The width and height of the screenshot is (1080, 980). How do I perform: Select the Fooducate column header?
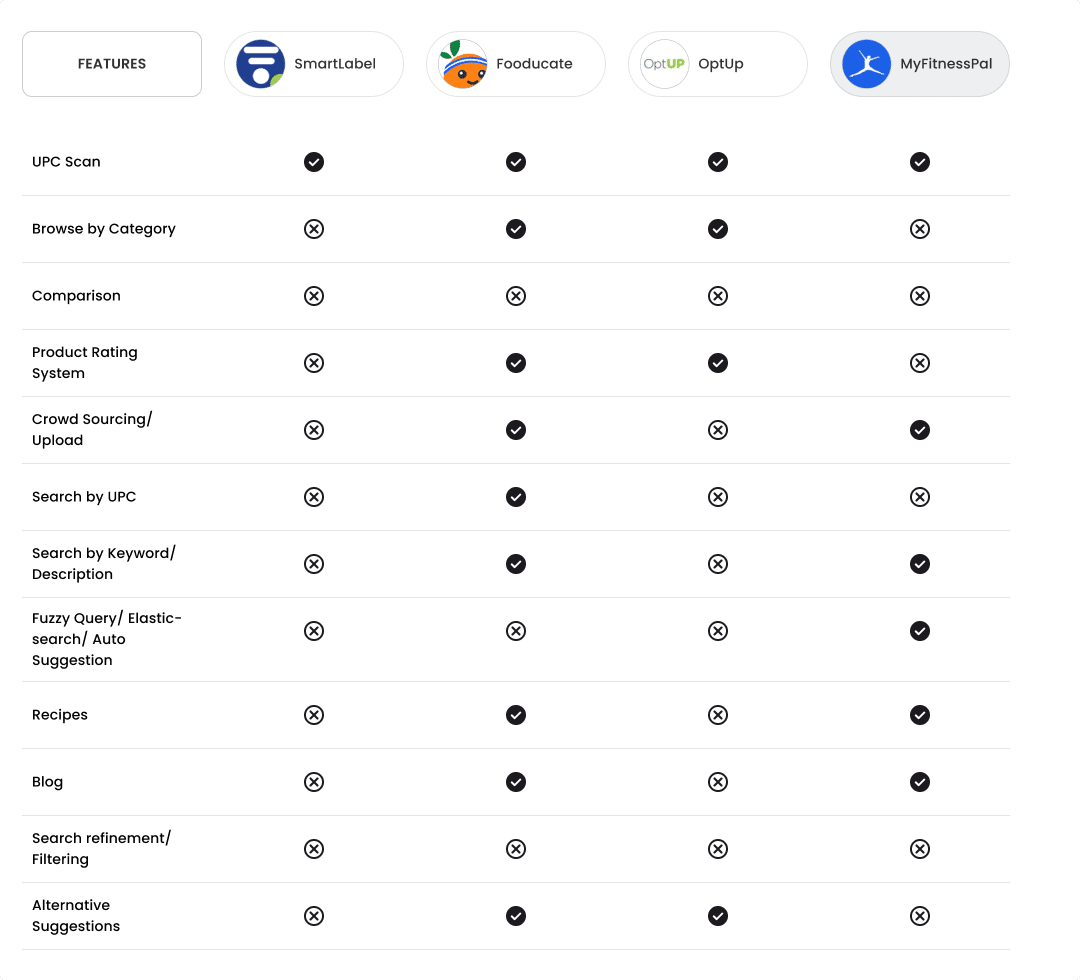(x=515, y=64)
